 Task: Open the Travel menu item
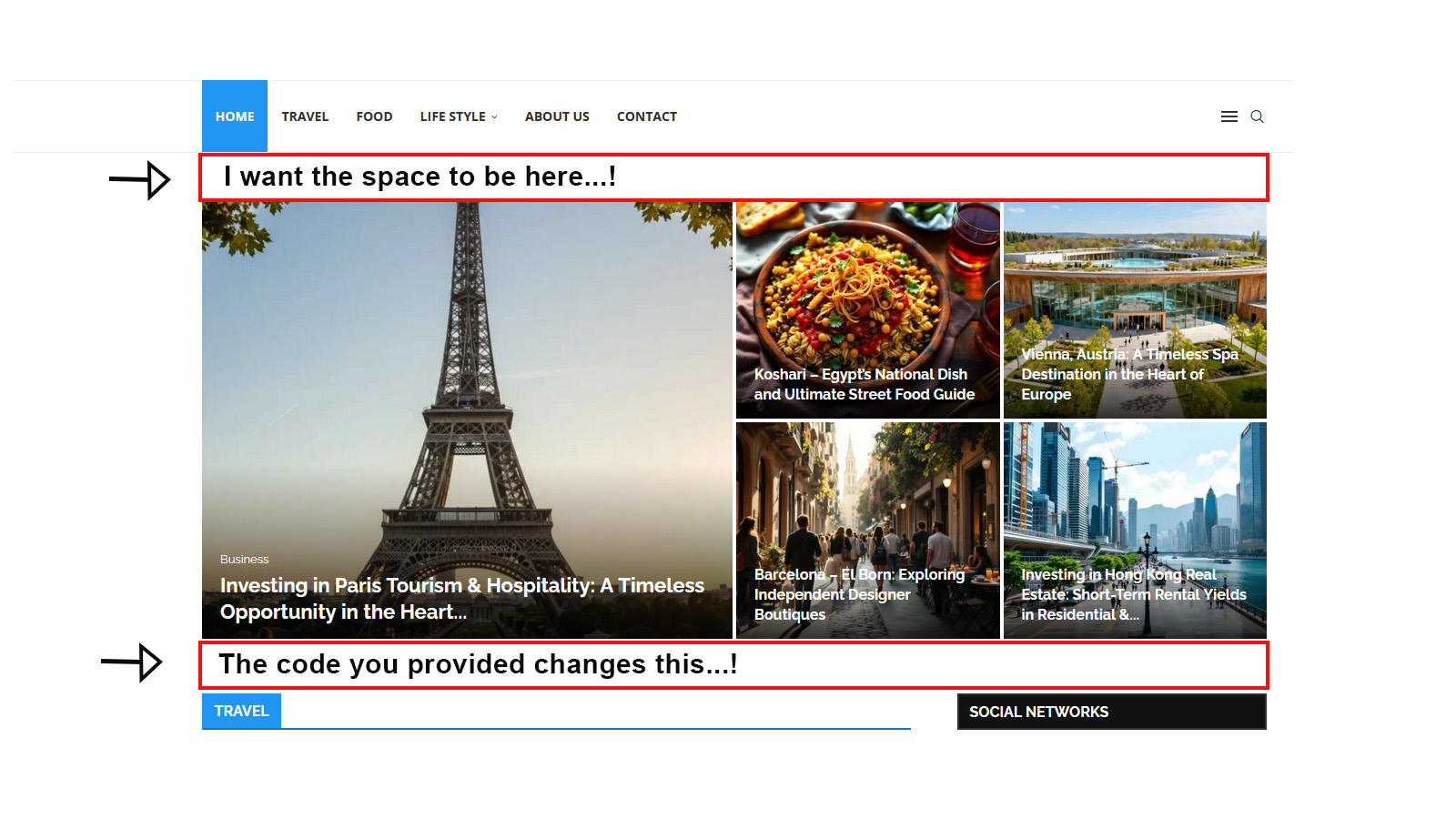305,116
